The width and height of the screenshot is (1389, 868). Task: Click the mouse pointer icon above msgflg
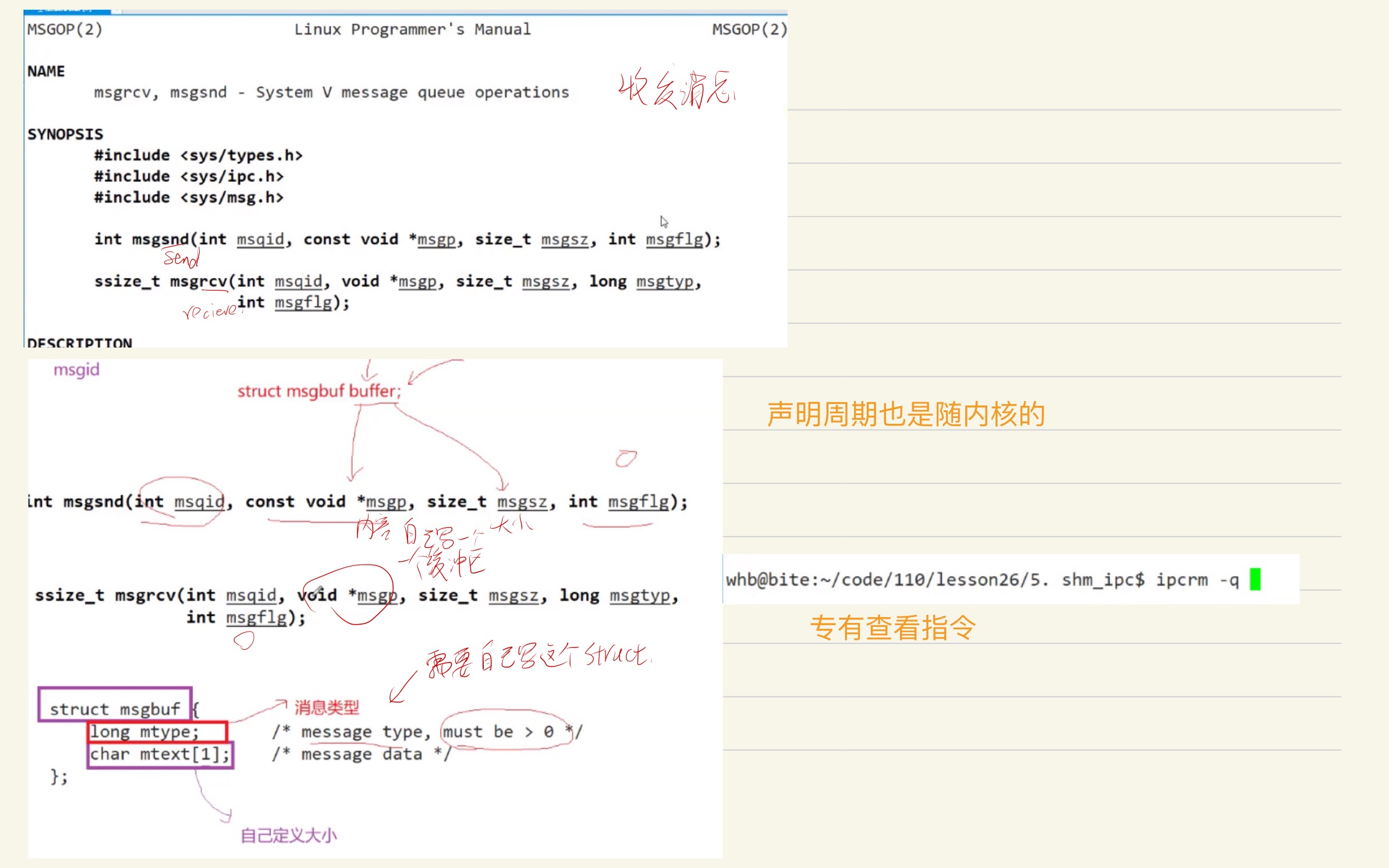click(664, 222)
